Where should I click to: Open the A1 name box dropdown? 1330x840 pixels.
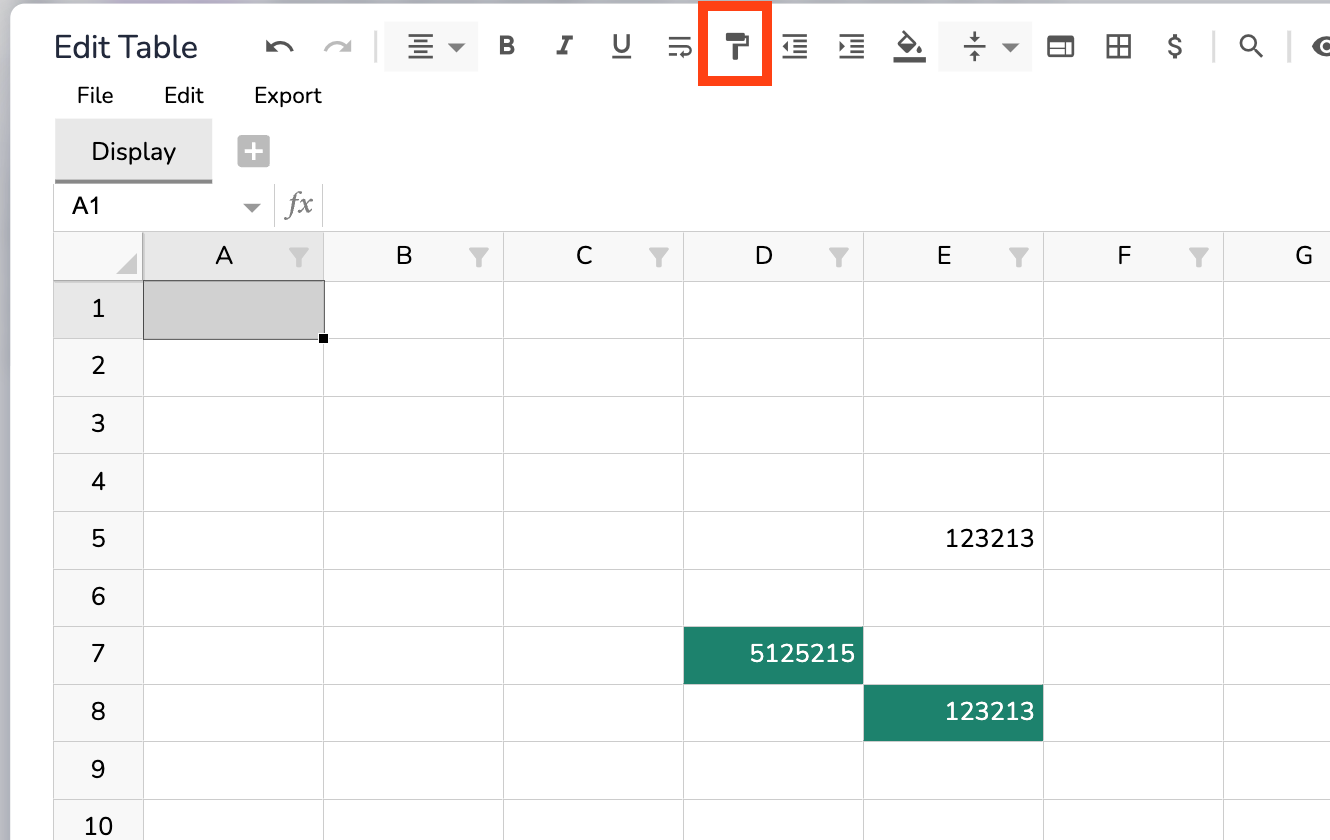(251, 207)
